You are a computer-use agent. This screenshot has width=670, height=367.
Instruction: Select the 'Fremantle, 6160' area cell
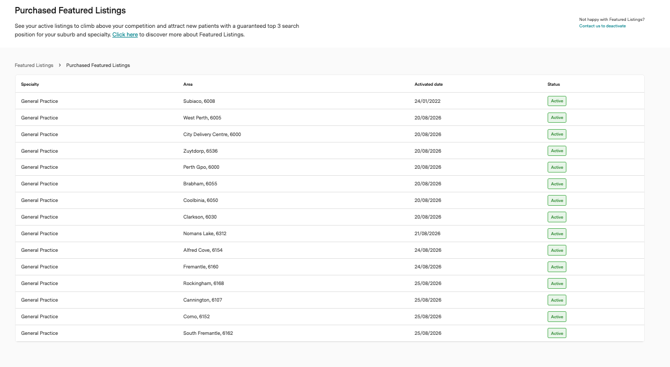(201, 267)
